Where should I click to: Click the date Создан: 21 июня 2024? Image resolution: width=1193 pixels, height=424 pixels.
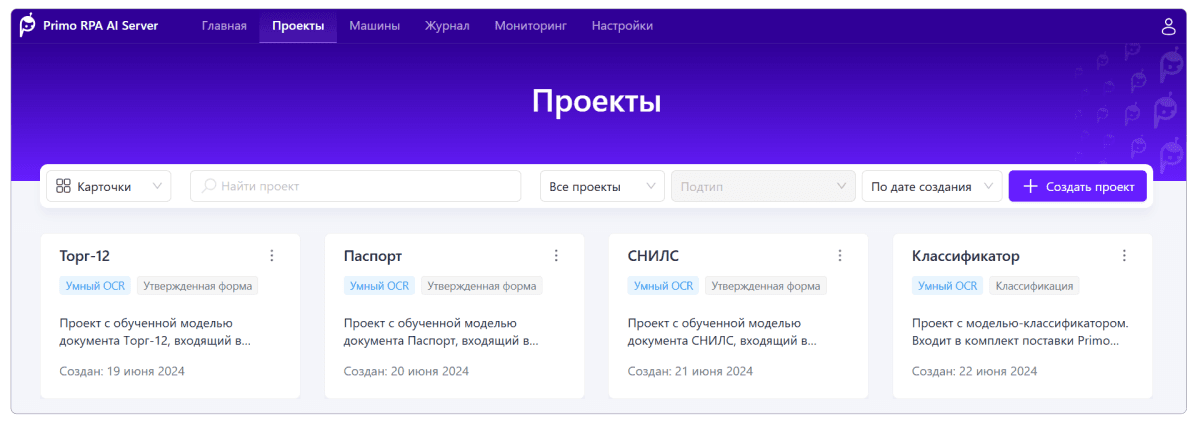click(690, 371)
